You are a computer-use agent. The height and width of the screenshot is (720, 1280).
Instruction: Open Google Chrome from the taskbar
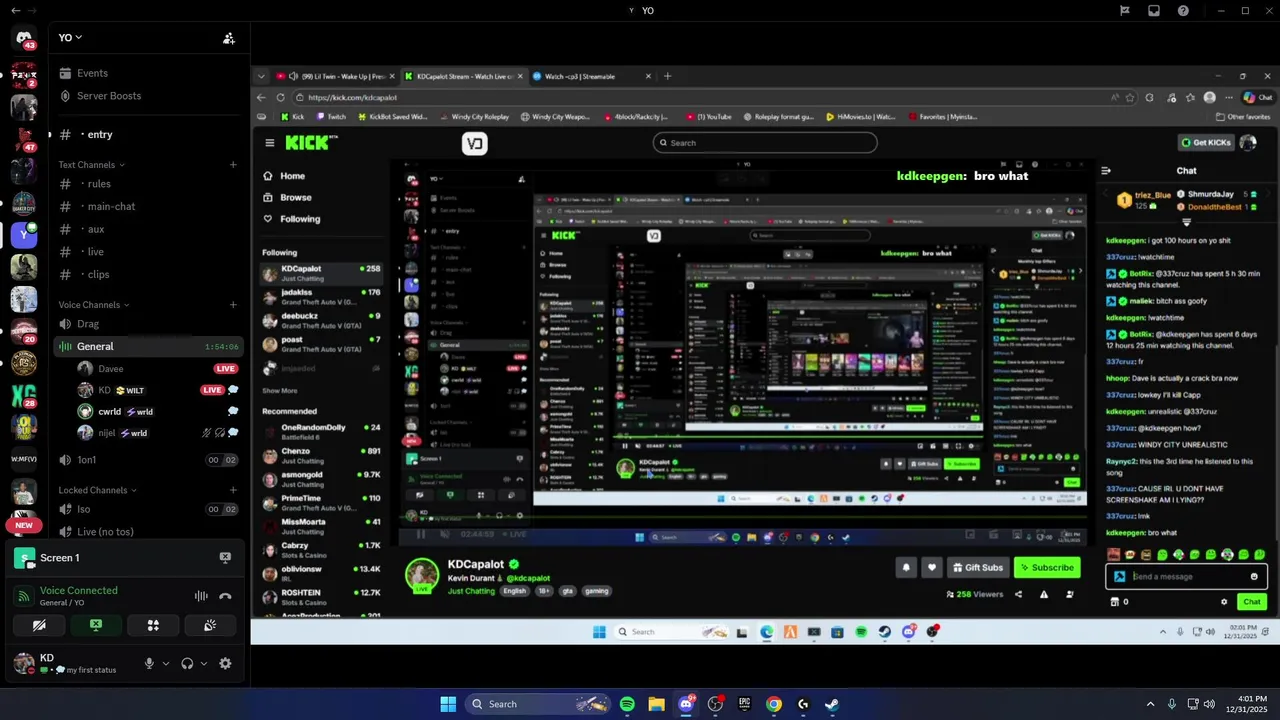pyautogui.click(x=774, y=704)
